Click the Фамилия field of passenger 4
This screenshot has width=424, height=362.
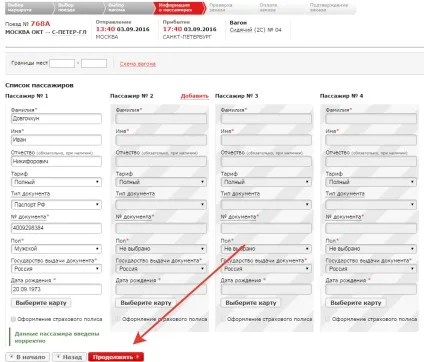coord(371,118)
